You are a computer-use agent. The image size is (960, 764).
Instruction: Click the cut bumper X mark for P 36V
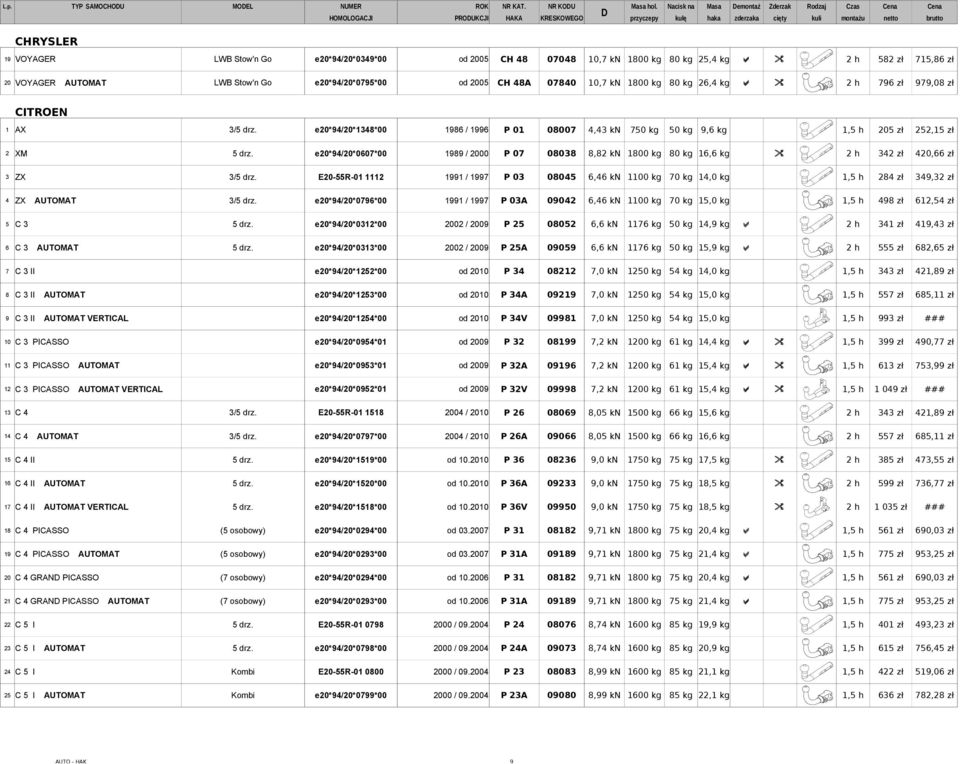pos(779,507)
